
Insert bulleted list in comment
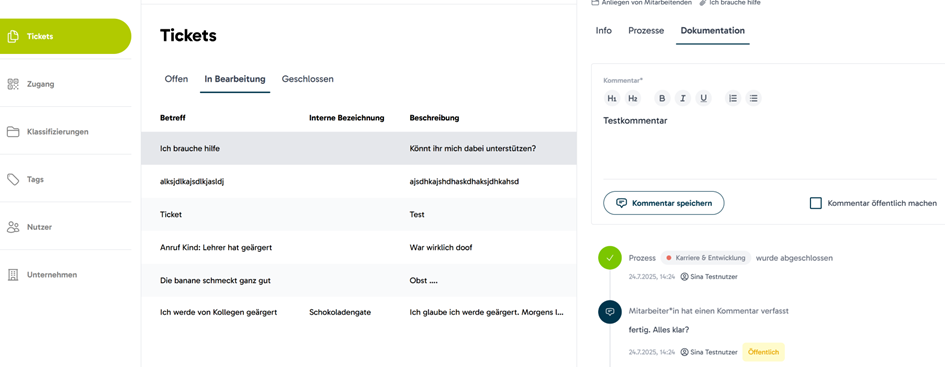[x=753, y=98]
